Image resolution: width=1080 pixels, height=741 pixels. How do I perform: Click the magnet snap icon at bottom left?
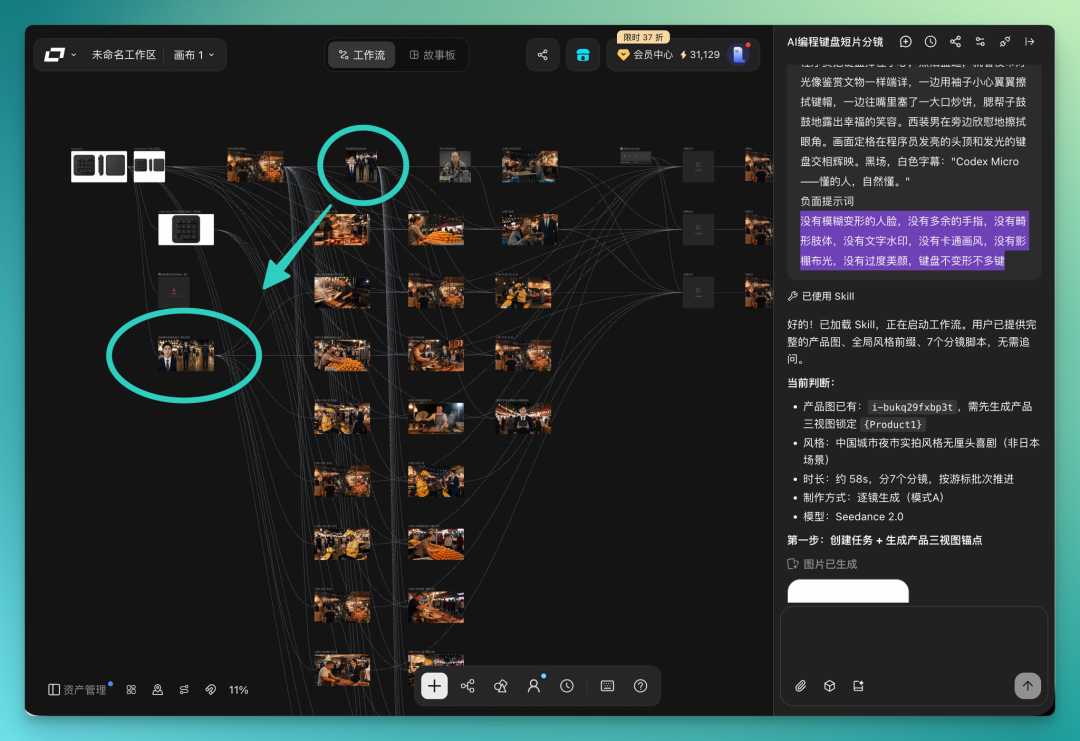coord(211,689)
